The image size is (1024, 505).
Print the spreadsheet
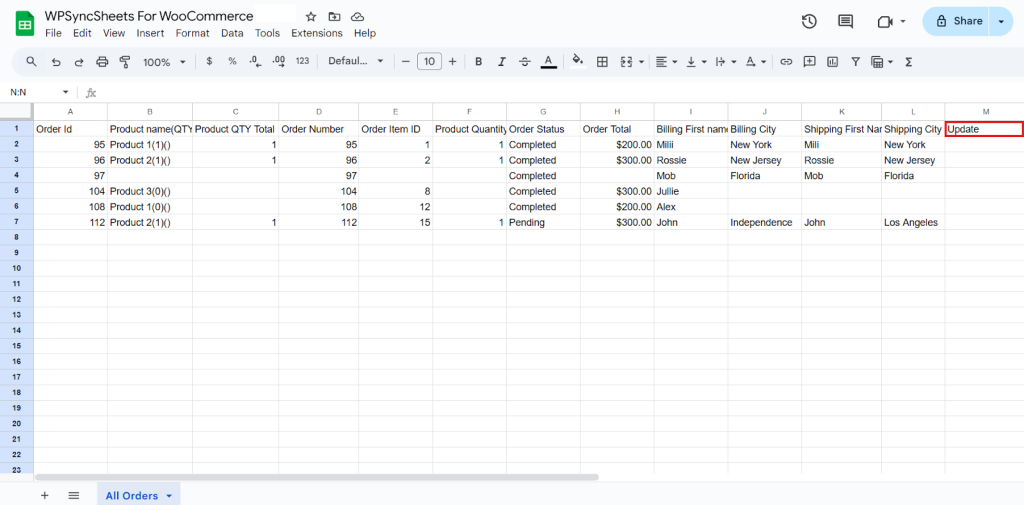pos(102,61)
